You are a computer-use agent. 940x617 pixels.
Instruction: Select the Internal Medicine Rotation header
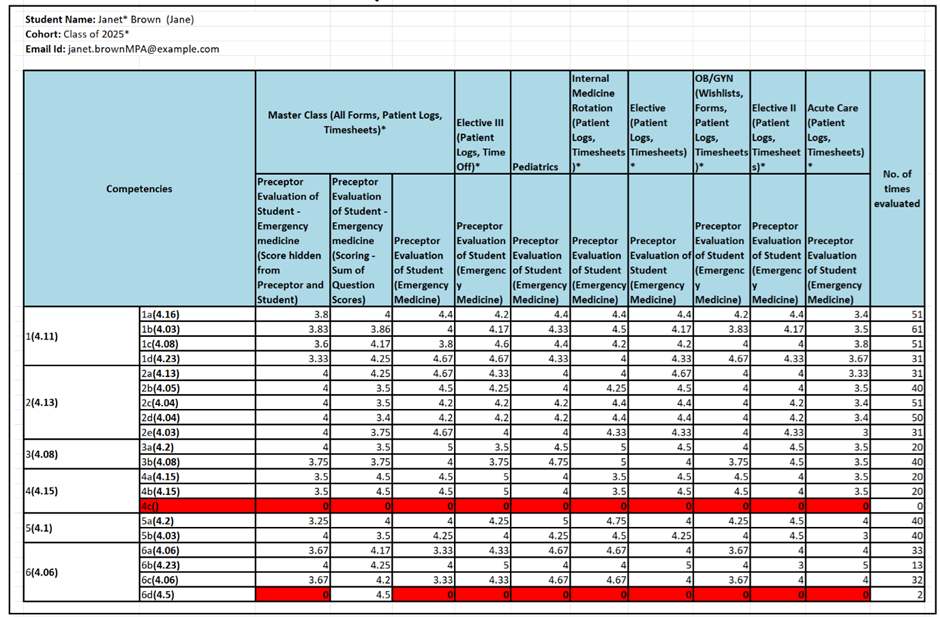(597, 122)
